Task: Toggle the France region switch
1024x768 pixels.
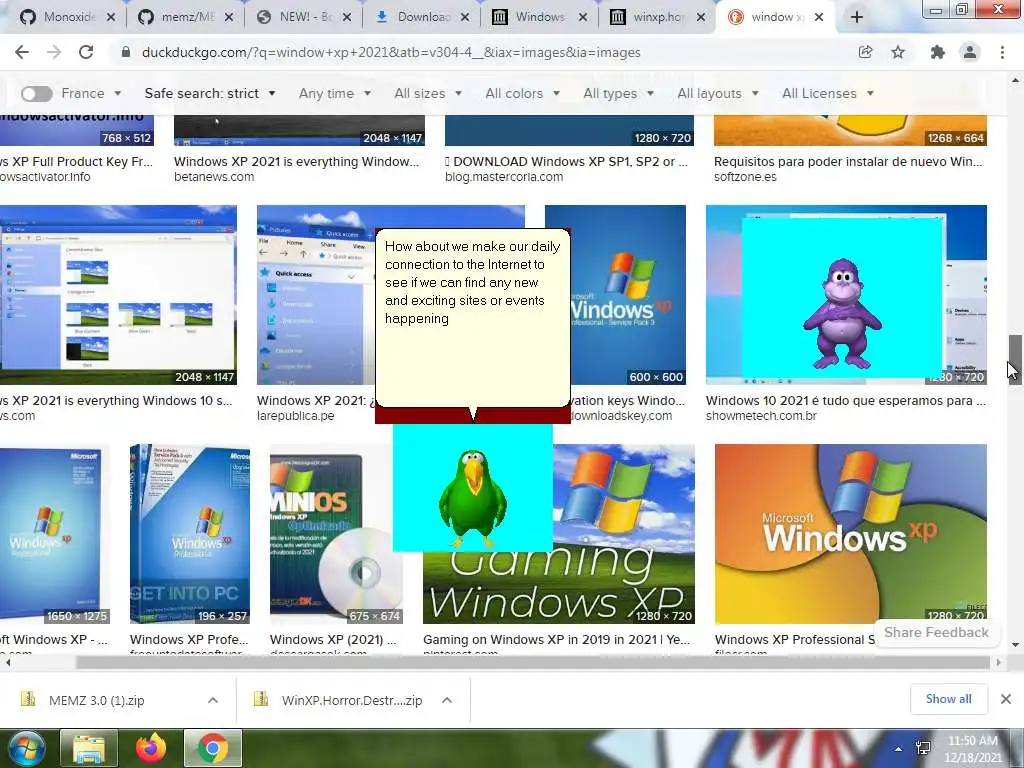Action: tap(37, 93)
